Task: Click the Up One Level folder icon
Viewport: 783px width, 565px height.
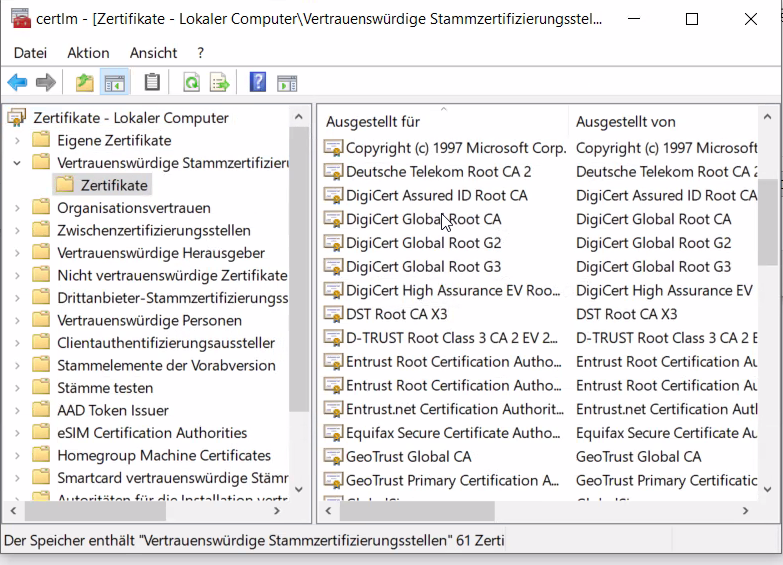Action: pyautogui.click(x=85, y=82)
